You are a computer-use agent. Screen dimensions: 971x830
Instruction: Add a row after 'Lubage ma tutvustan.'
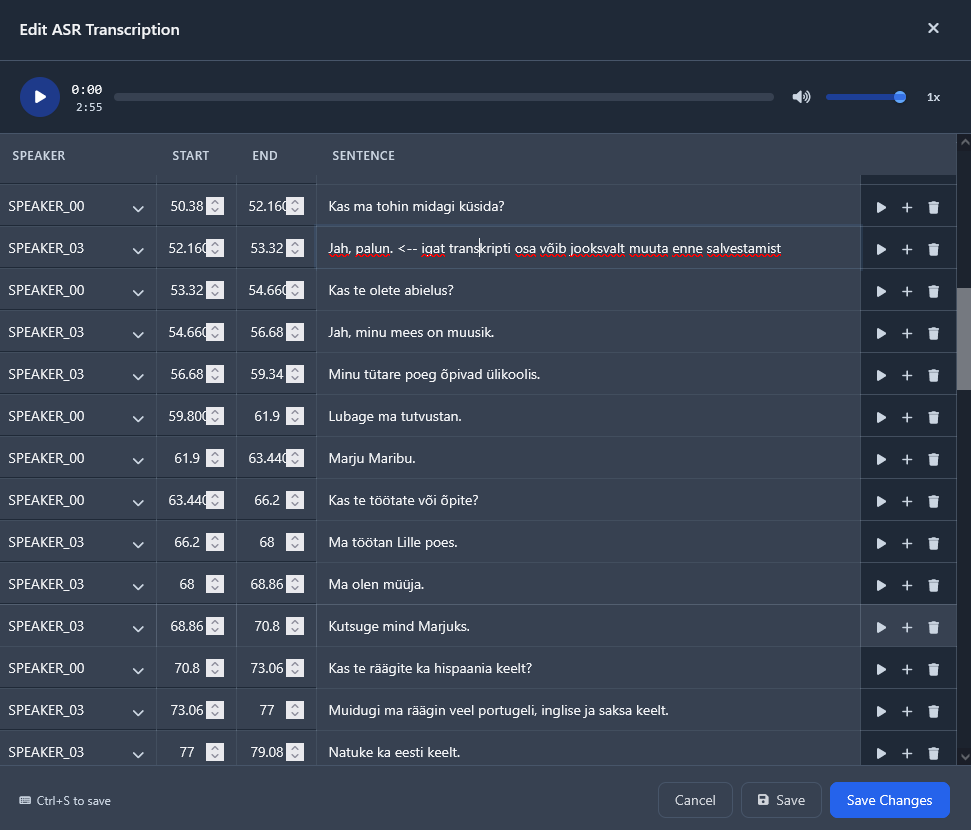(907, 417)
